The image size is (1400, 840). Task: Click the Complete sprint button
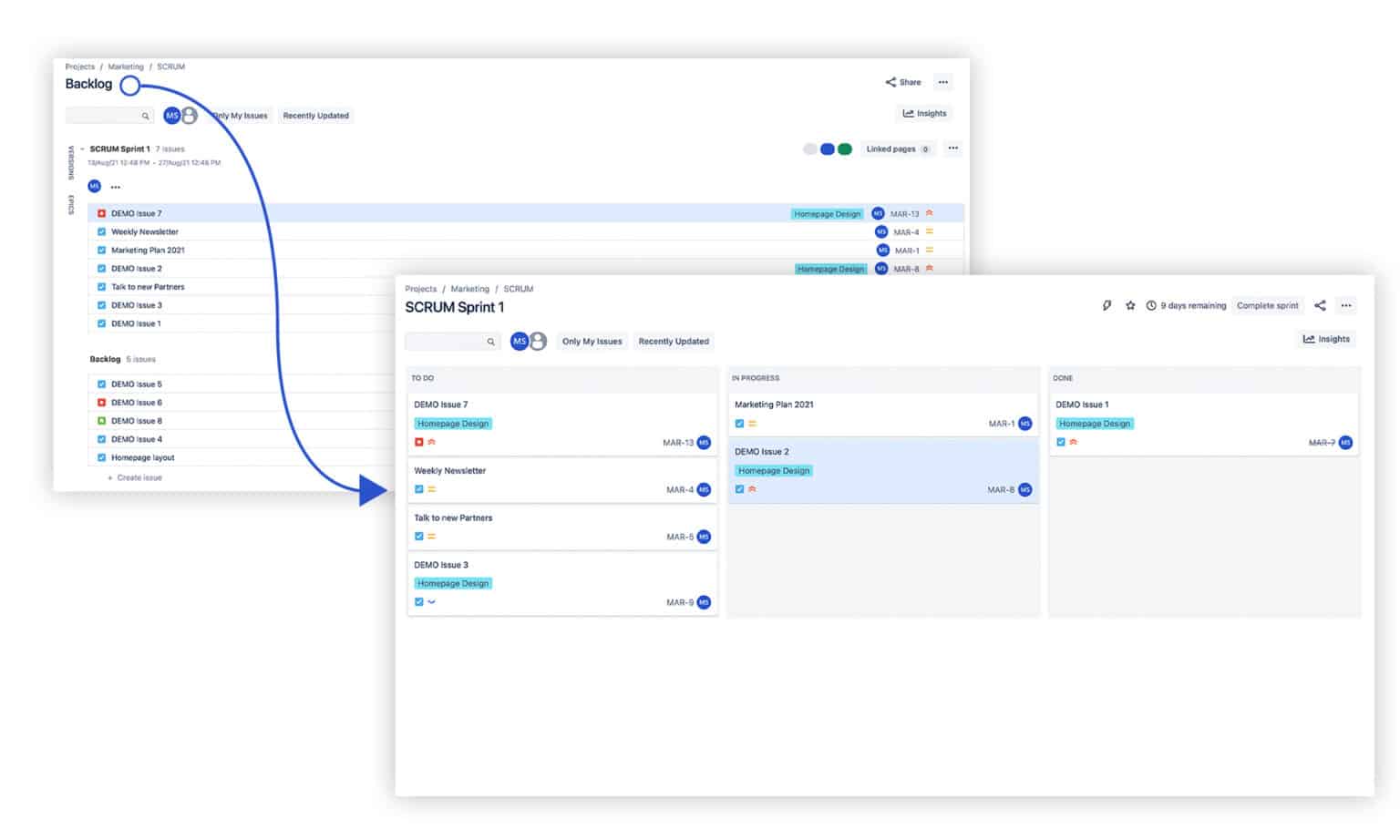[x=1268, y=305]
